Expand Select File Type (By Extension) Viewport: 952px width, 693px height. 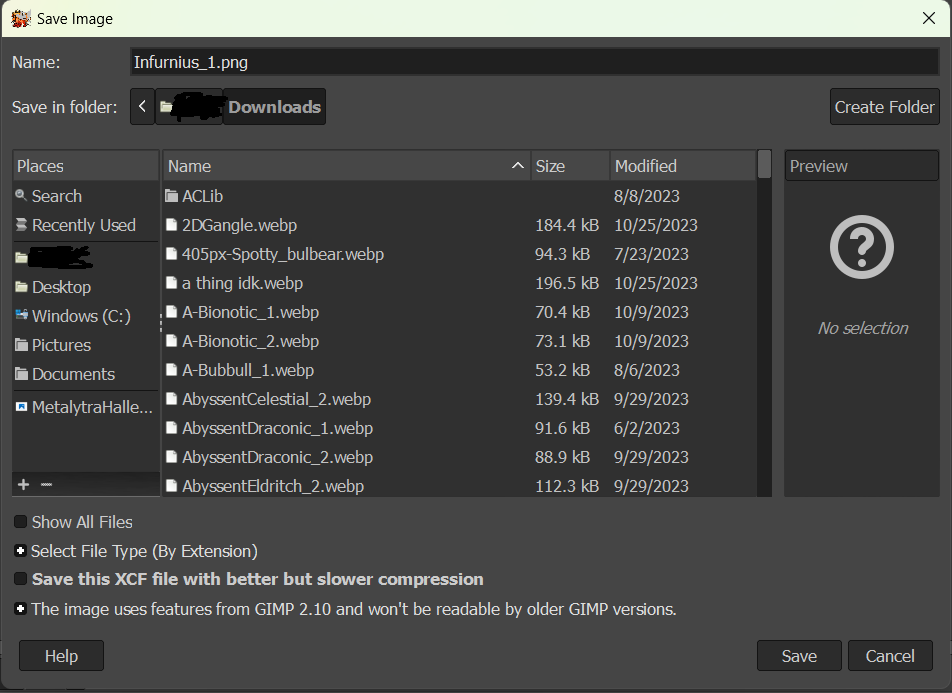[21, 551]
